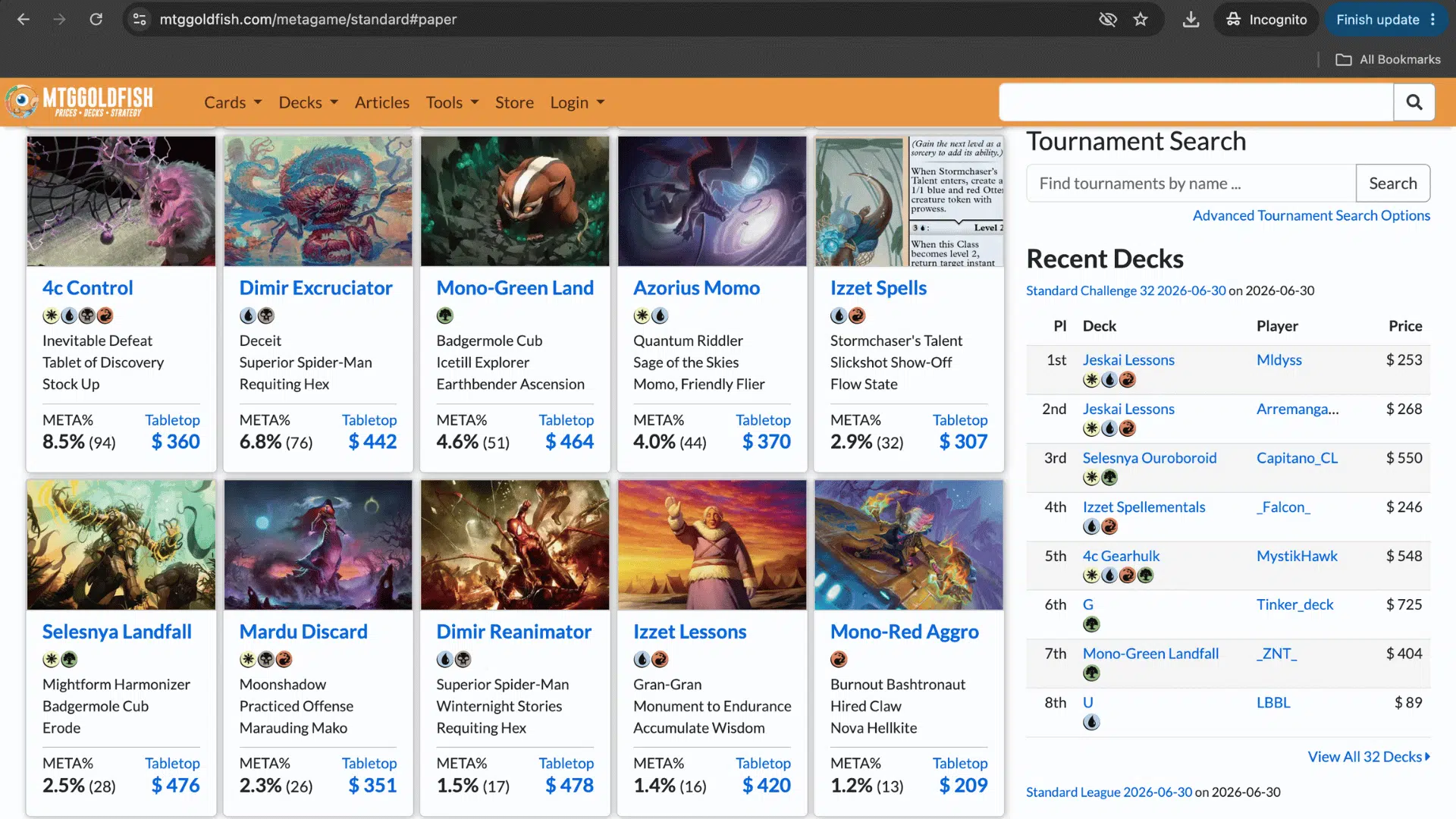1456x819 pixels.
Task: Click the site information icon in address bar
Action: point(140,20)
